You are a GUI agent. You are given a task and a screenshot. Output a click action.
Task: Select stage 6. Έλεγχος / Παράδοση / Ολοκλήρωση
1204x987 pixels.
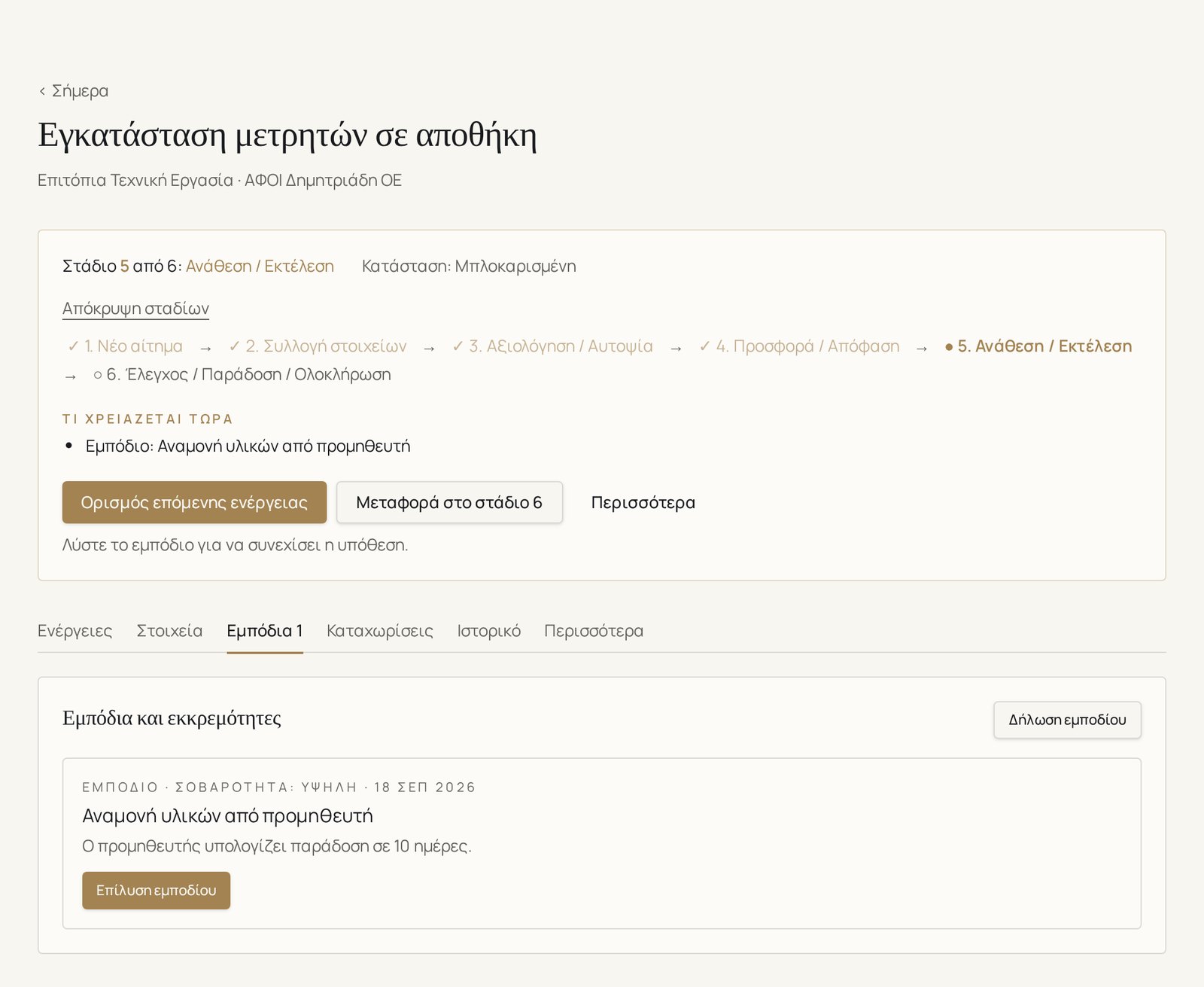(242, 375)
